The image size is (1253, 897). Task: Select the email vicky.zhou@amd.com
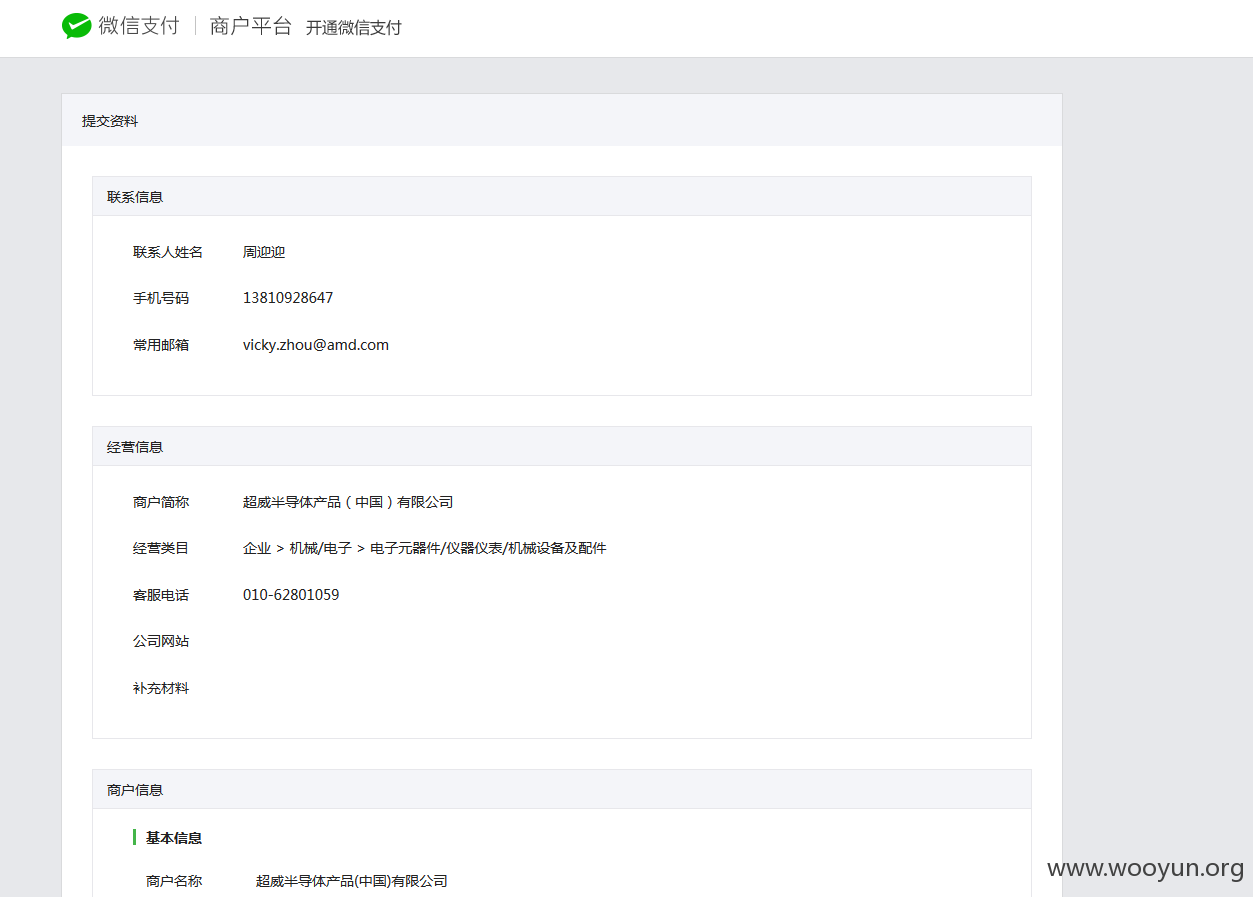[316, 345]
